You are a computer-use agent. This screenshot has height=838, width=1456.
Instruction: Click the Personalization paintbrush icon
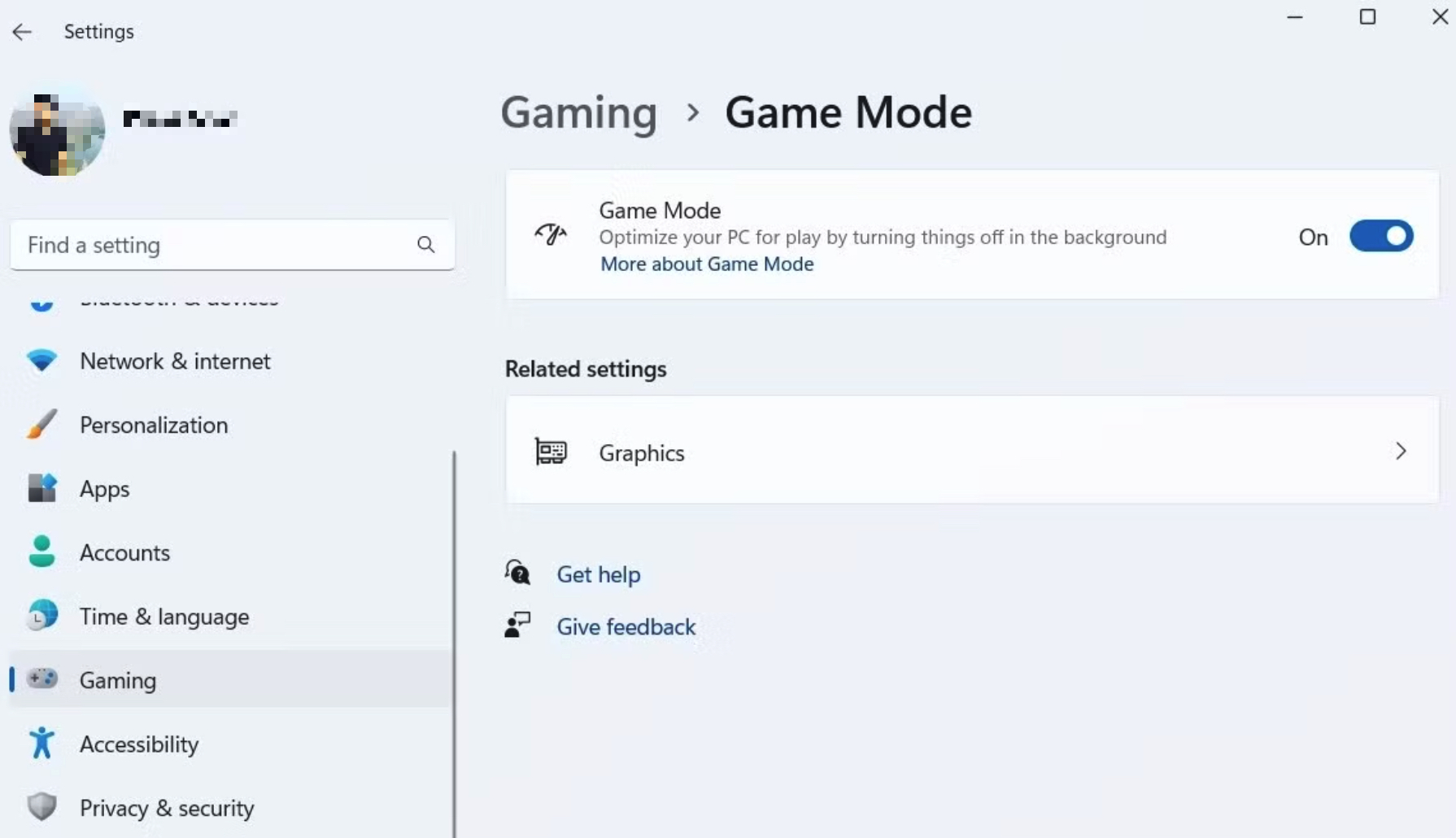(x=41, y=425)
